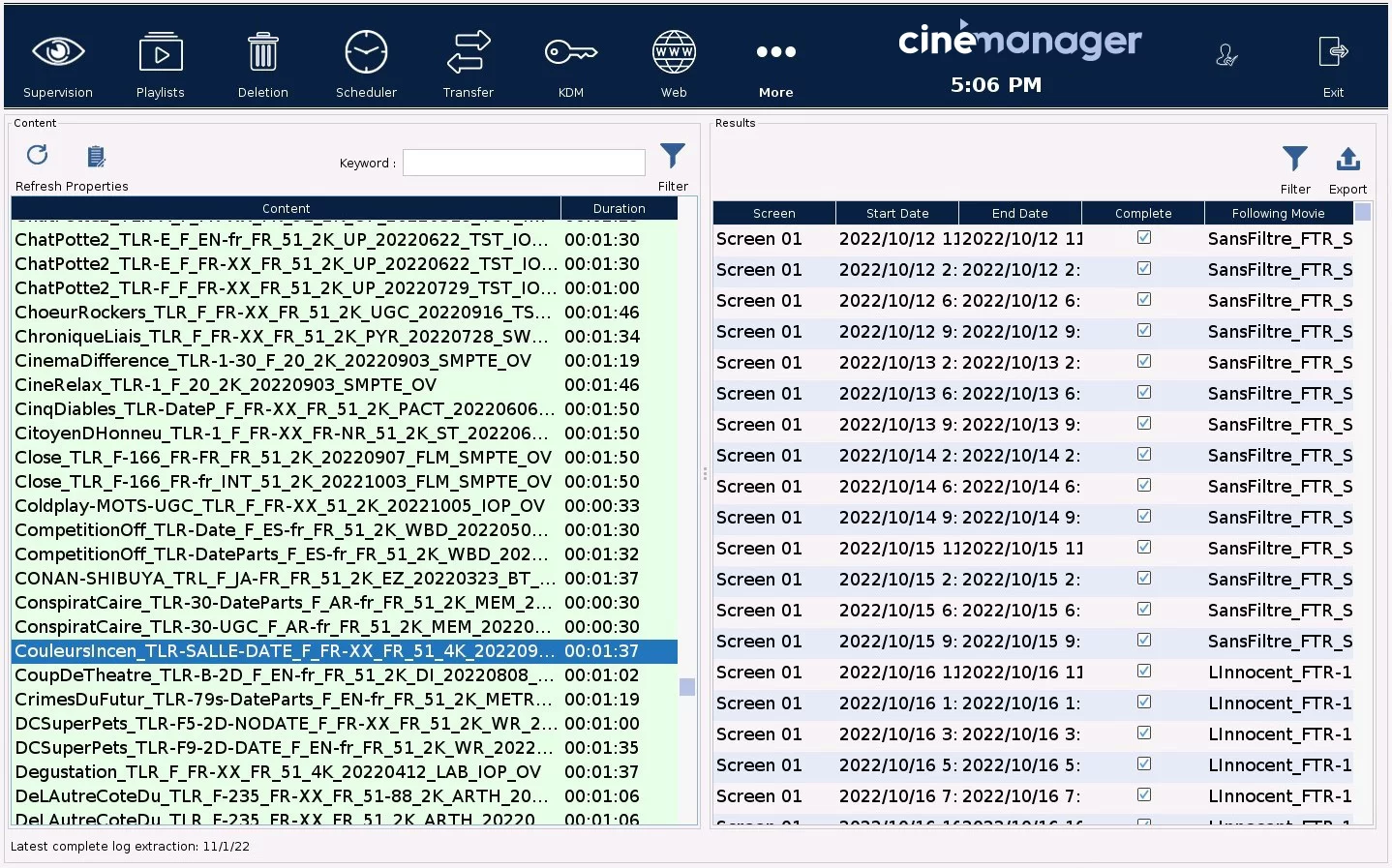The width and height of the screenshot is (1392, 868).
Task: Toggle Complete checkbox in first results row
Action: click(1143, 238)
